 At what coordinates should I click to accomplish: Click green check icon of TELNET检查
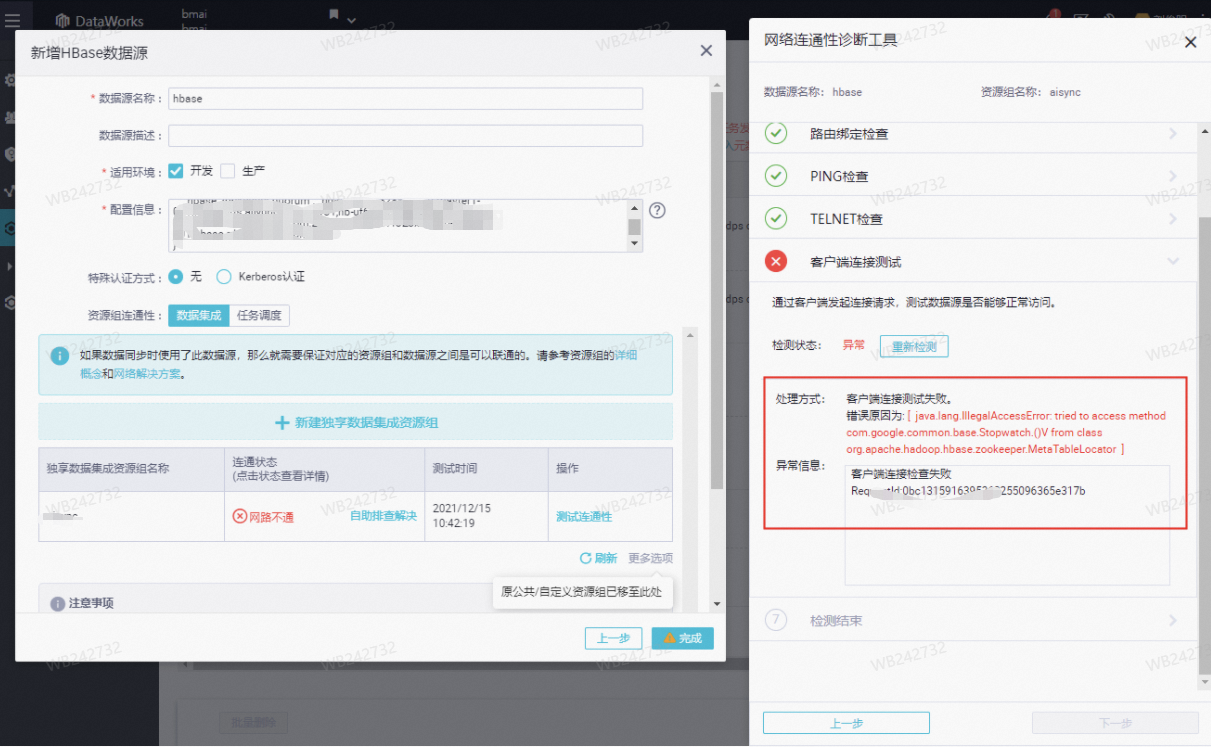(776, 219)
